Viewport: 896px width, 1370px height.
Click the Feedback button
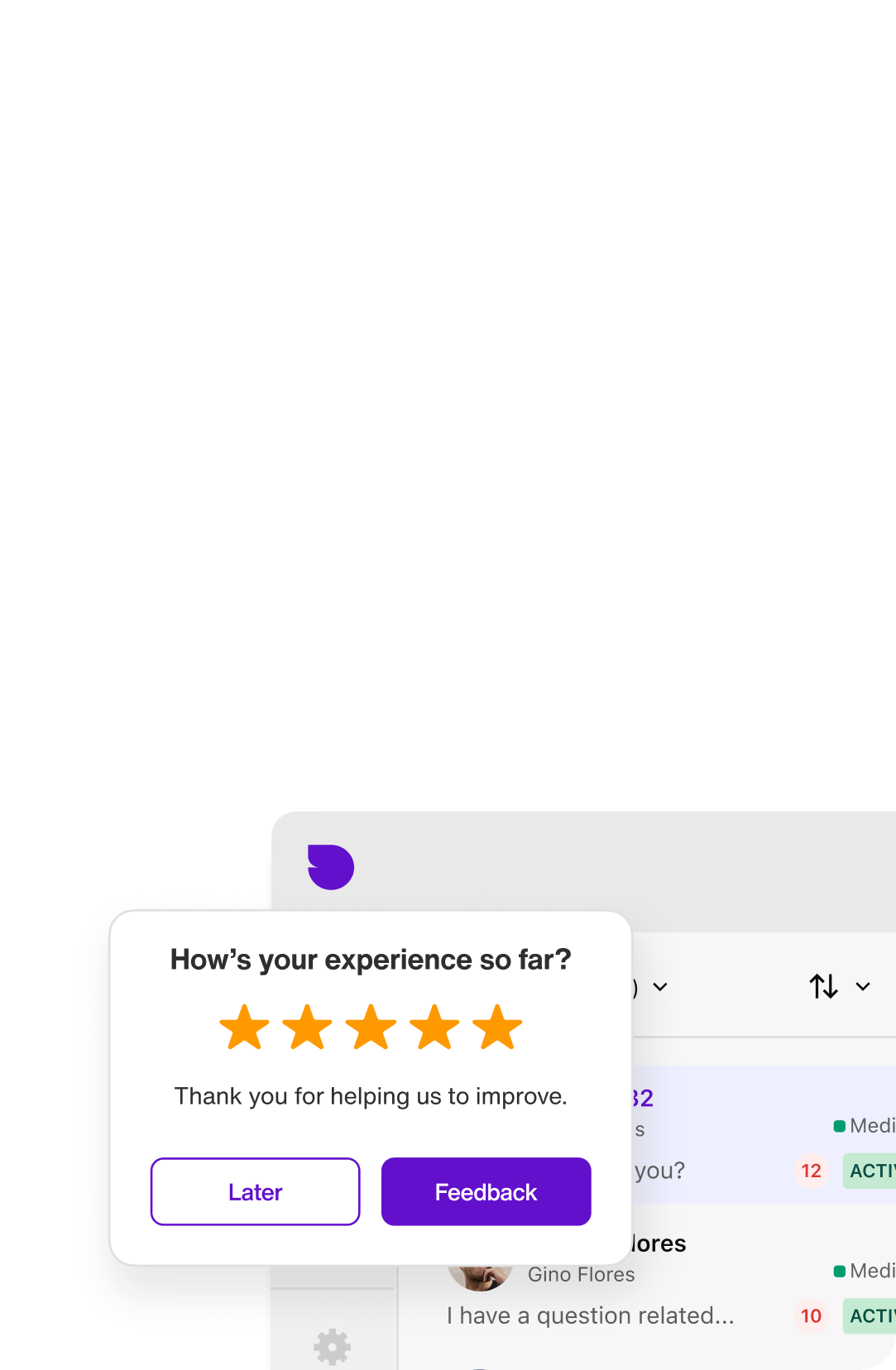pyautogui.click(x=486, y=1191)
